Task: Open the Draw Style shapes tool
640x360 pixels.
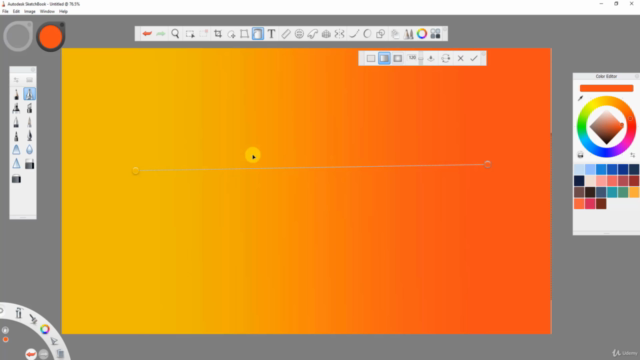Action: click(380, 34)
